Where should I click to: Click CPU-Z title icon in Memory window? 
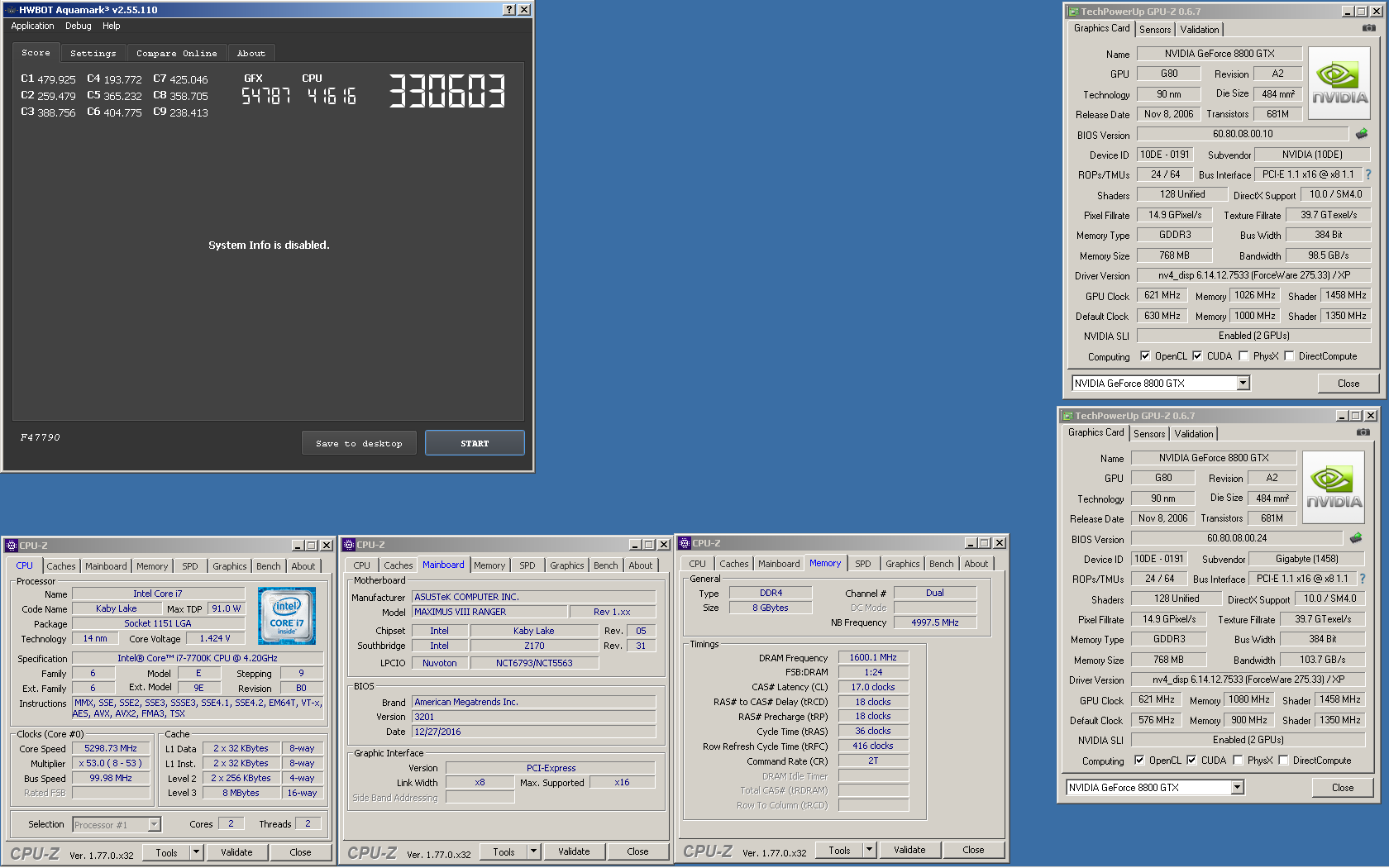coord(685,543)
